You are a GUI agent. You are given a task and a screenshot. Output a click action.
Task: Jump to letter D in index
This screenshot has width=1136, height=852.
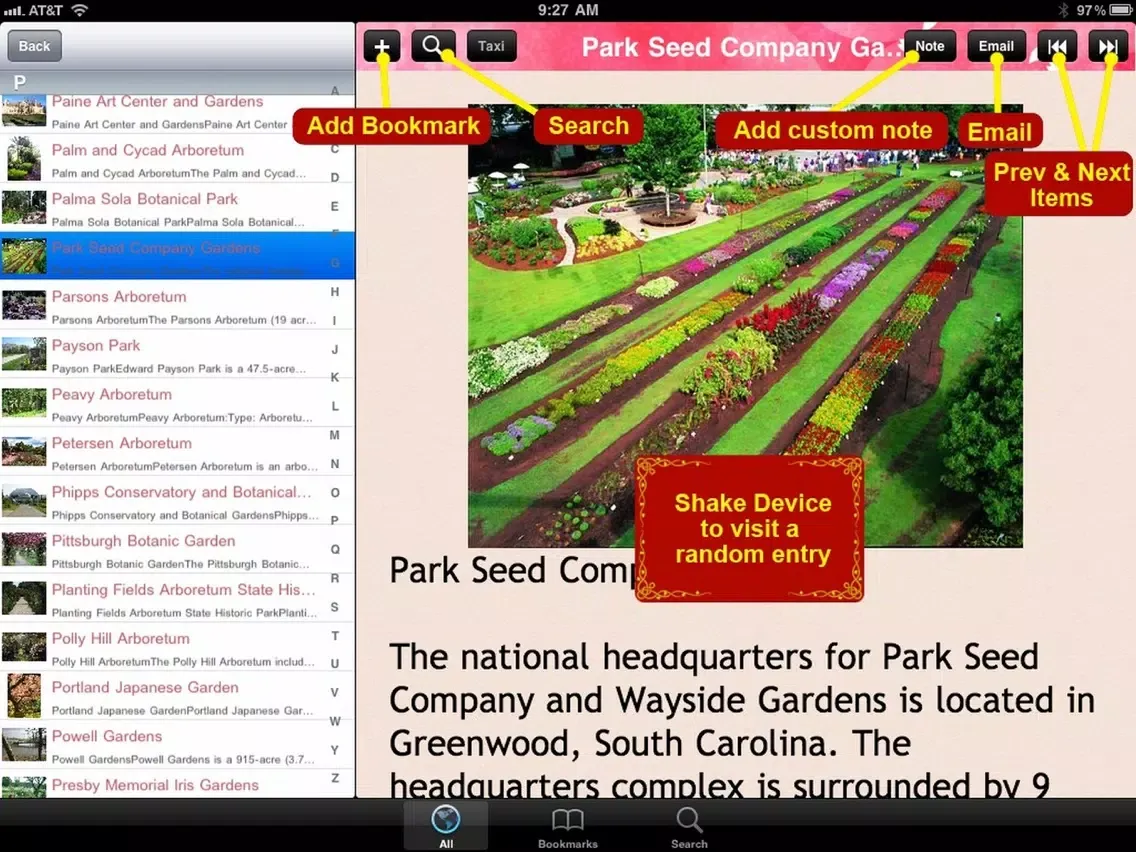pos(335,178)
